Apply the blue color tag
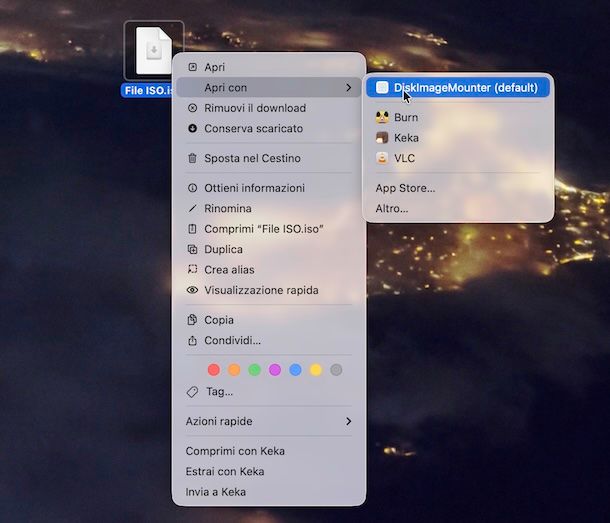Screen dimensions: 610x523 pyautogui.click(x=295, y=369)
